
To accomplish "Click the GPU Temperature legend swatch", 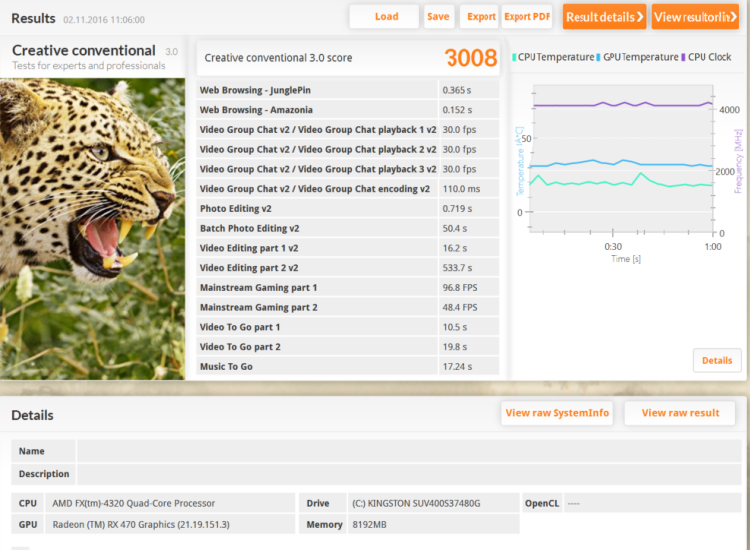I will coord(598,57).
